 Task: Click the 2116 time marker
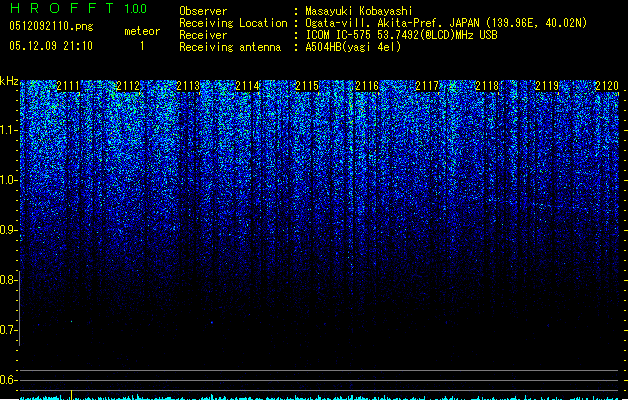(367, 86)
